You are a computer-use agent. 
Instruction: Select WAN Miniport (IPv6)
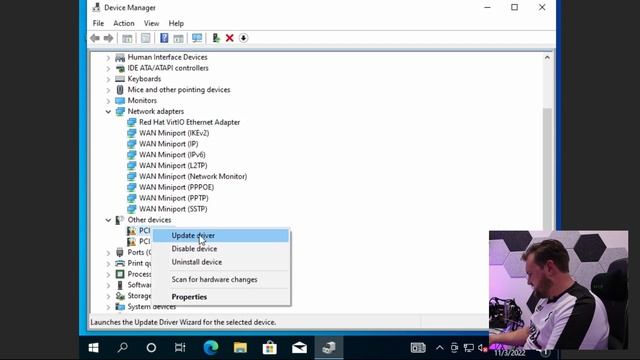click(172, 155)
